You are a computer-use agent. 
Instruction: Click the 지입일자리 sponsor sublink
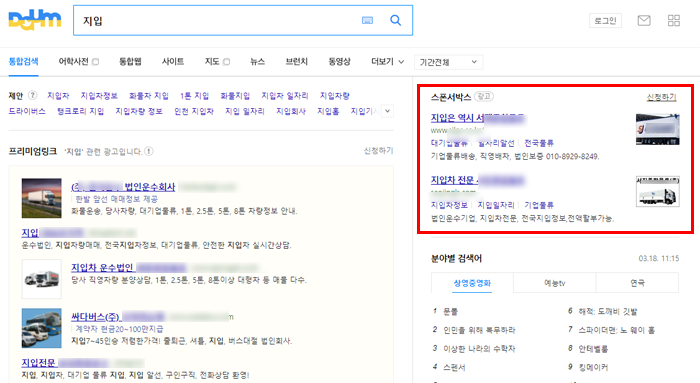tap(496, 205)
